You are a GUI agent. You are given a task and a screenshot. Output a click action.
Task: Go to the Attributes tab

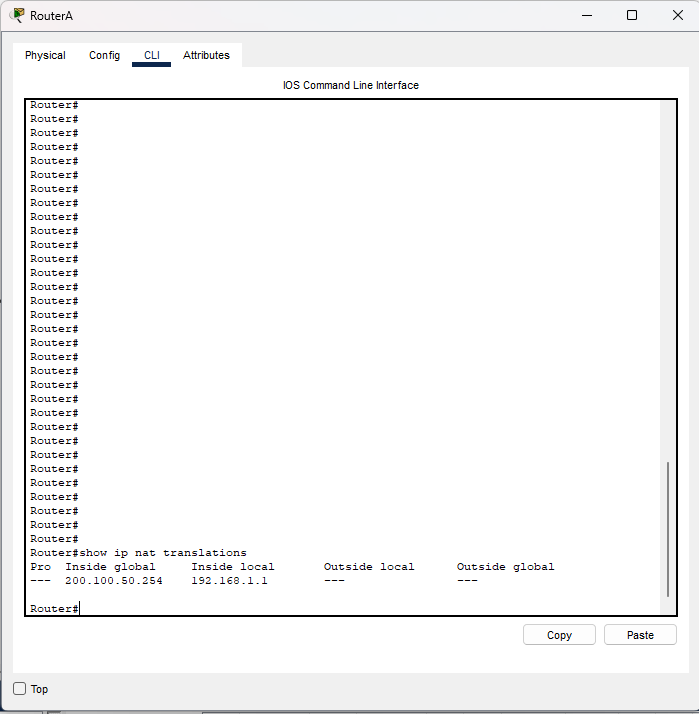pyautogui.click(x=206, y=56)
